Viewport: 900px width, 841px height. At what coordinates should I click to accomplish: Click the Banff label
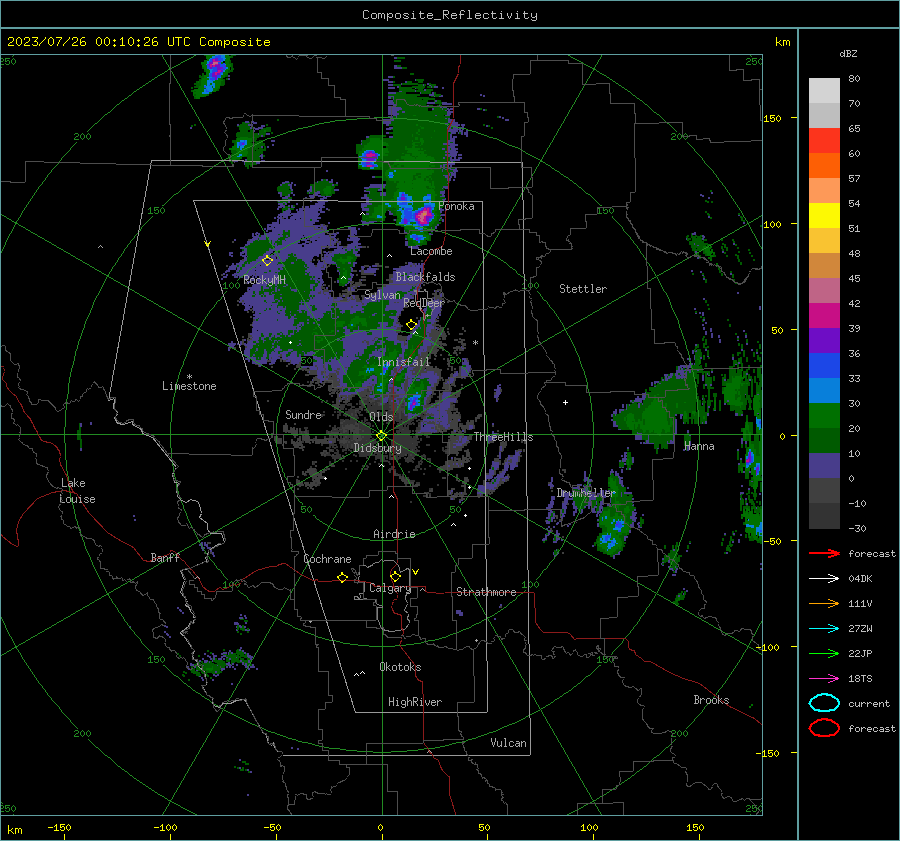[165, 557]
